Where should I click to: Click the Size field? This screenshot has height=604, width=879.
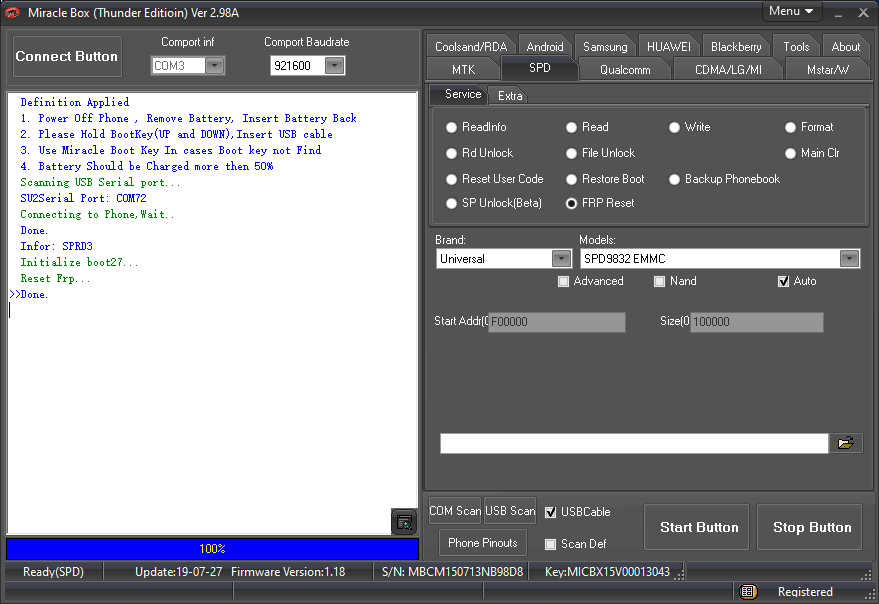point(757,322)
